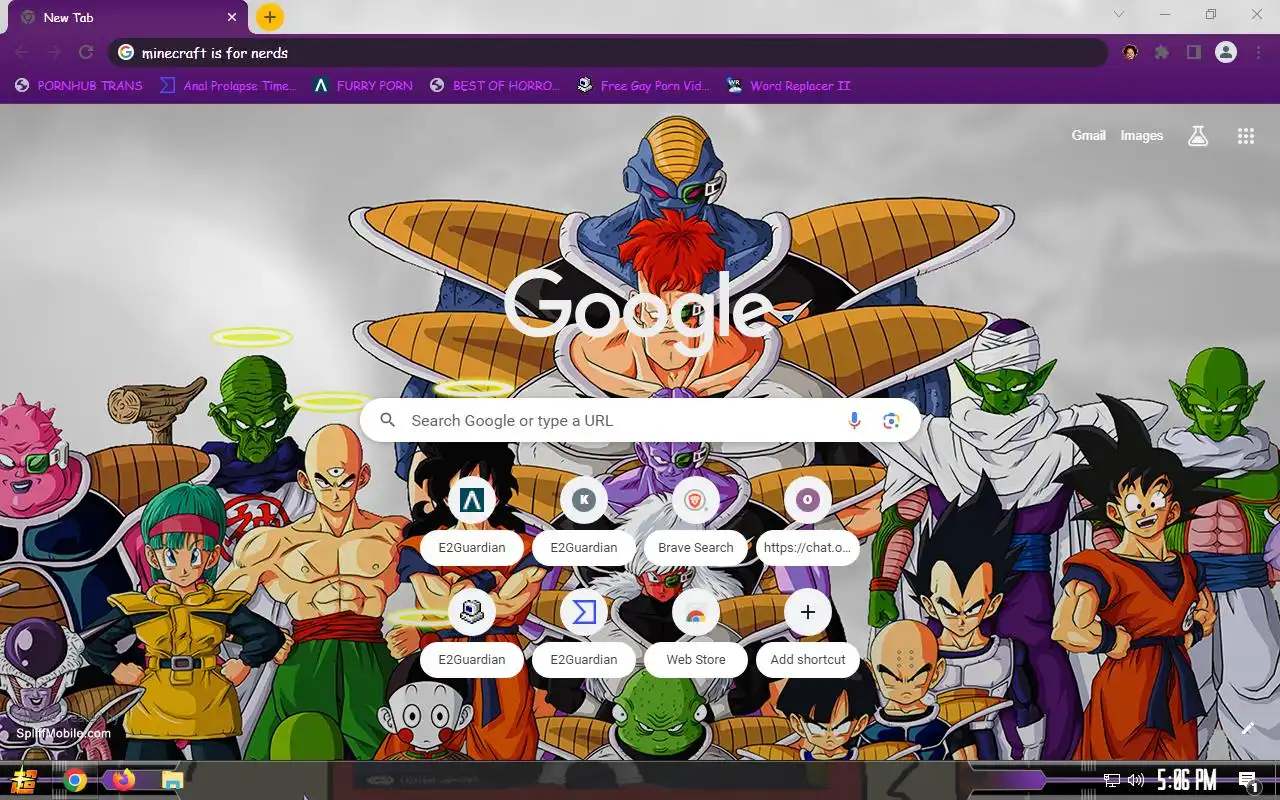Open the network tray icon
This screenshot has width=1280, height=800.
click(x=1112, y=781)
